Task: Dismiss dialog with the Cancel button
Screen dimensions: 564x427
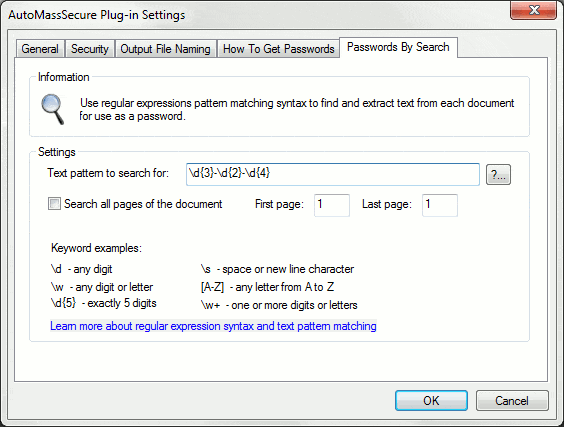Action: click(x=512, y=400)
